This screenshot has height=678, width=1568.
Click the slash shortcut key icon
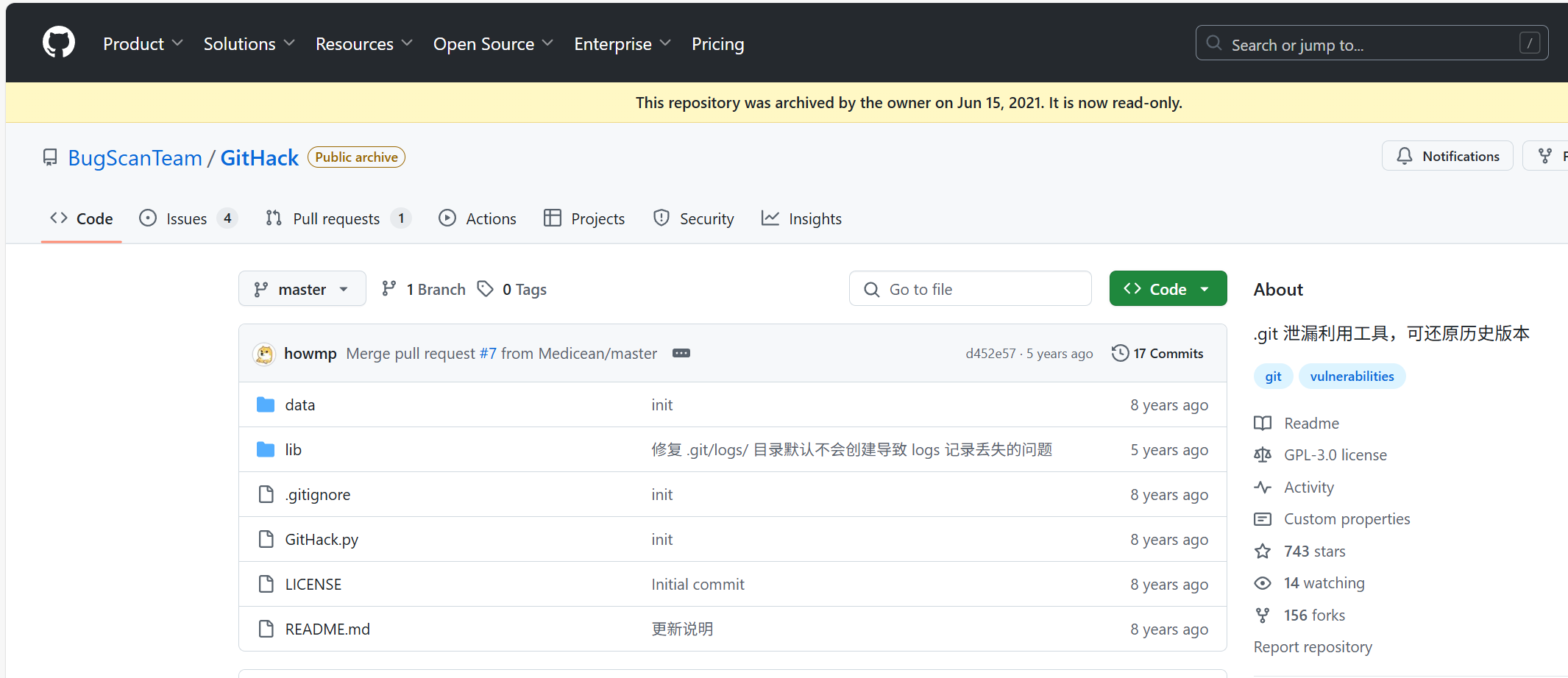pos(1530,43)
